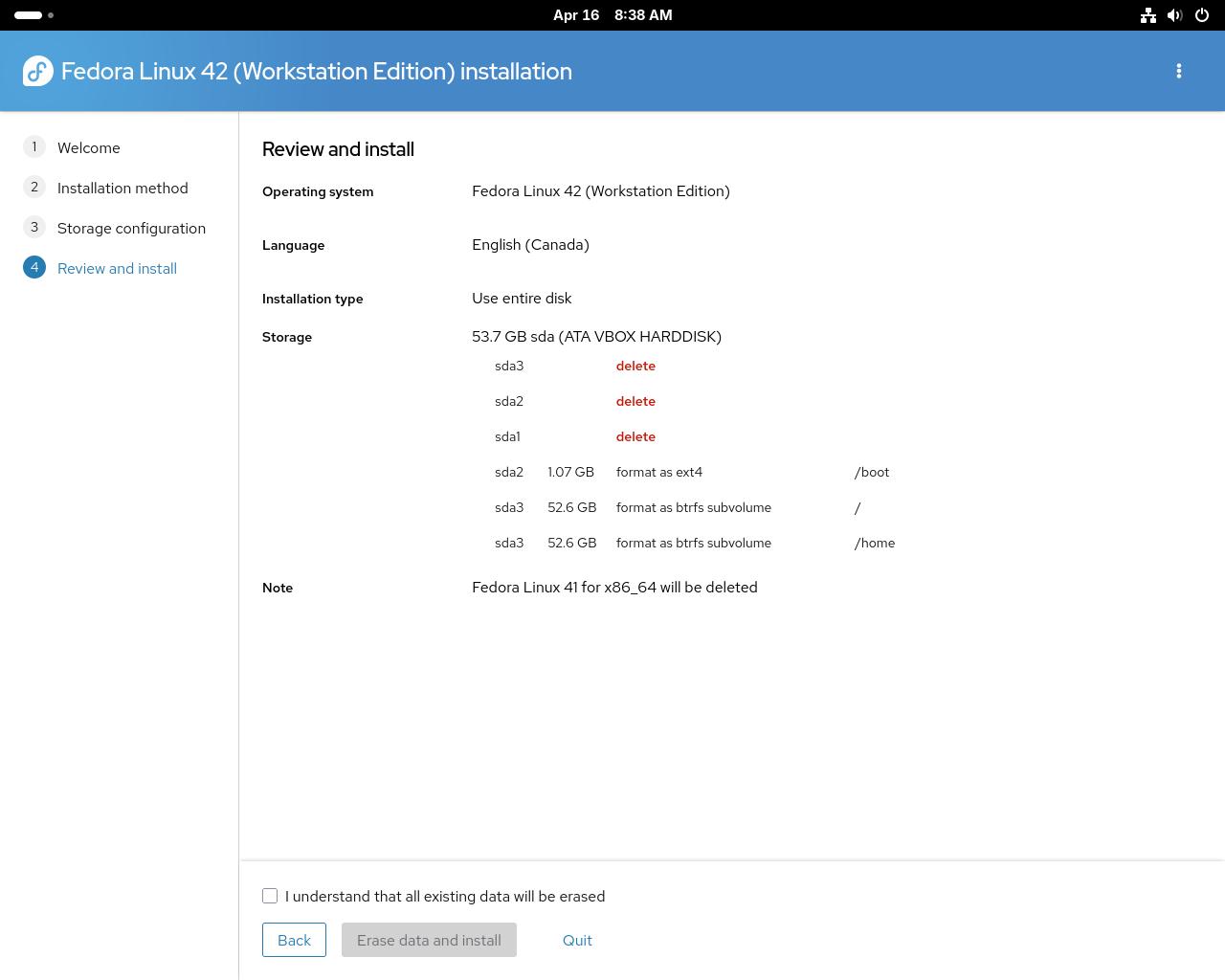1225x980 pixels.
Task: Click the 'Operating system' label
Action: pyautogui.click(x=318, y=191)
